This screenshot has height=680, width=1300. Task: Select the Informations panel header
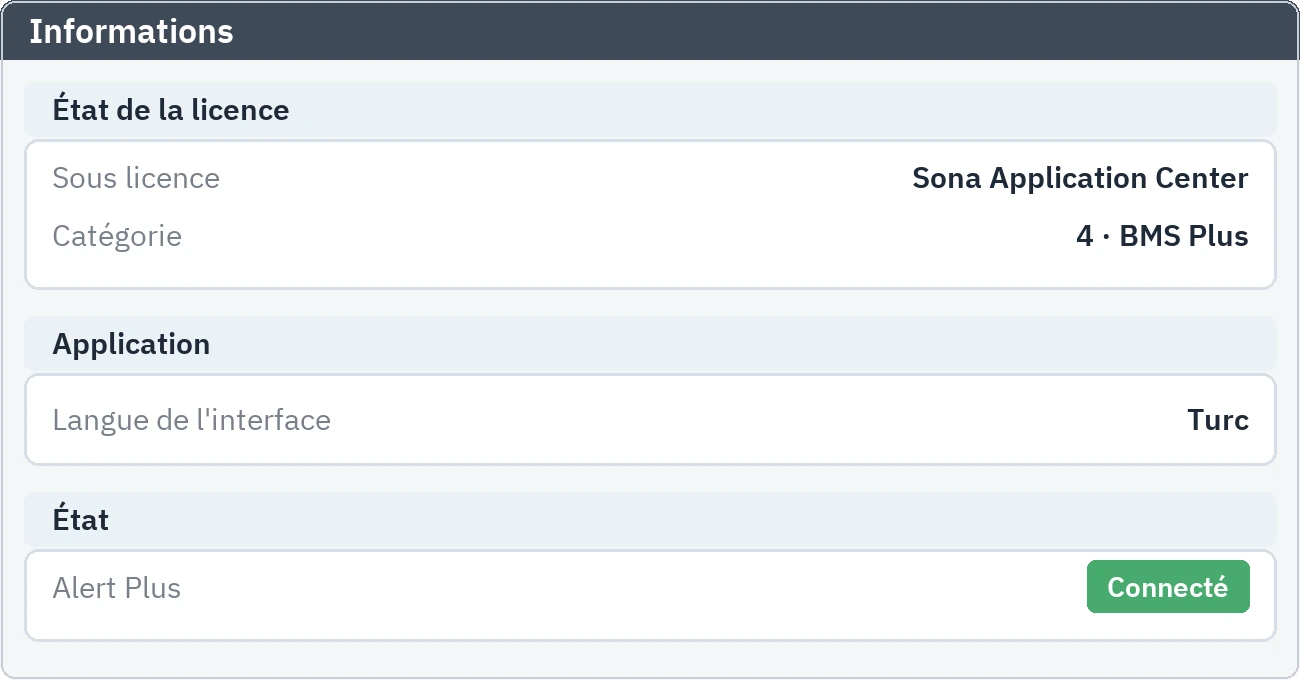(650, 31)
